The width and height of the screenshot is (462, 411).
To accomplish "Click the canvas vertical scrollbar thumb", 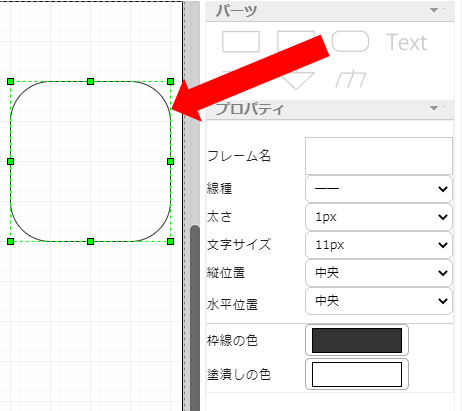I will (x=195, y=318).
